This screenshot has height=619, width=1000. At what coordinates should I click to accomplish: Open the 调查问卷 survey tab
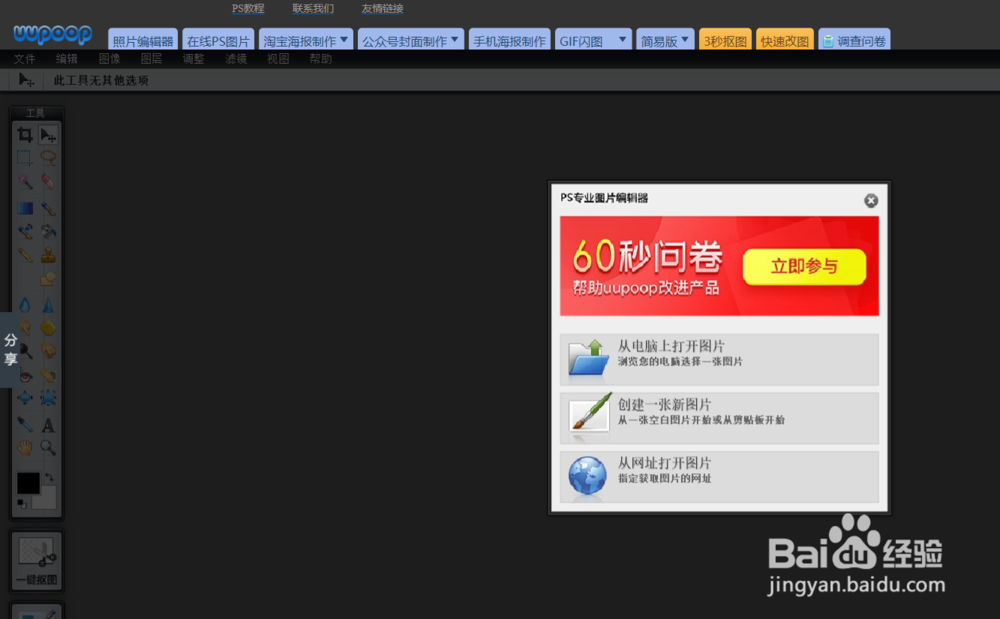(855, 40)
